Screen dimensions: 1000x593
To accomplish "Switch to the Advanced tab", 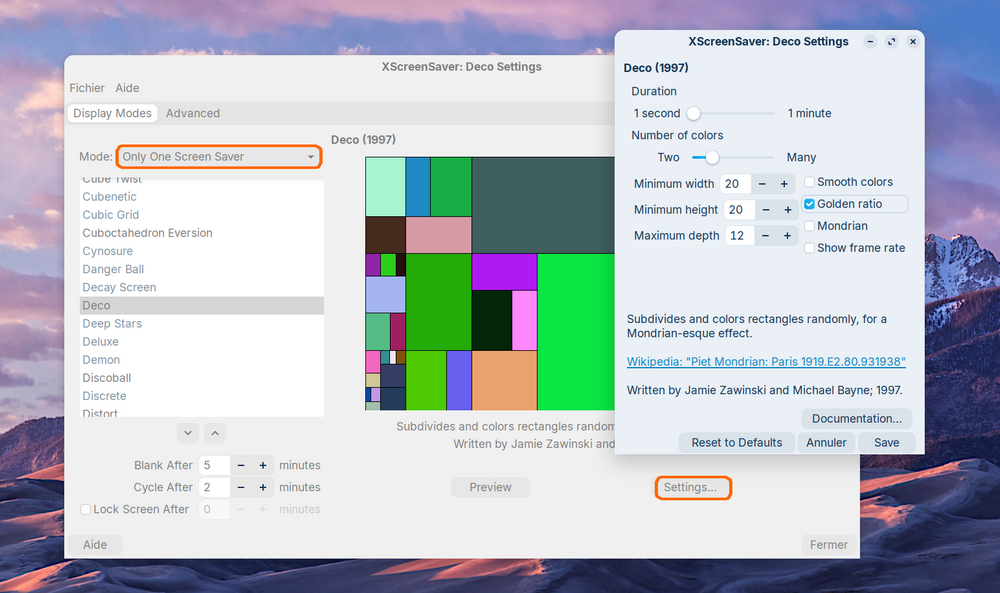I will tap(193, 113).
